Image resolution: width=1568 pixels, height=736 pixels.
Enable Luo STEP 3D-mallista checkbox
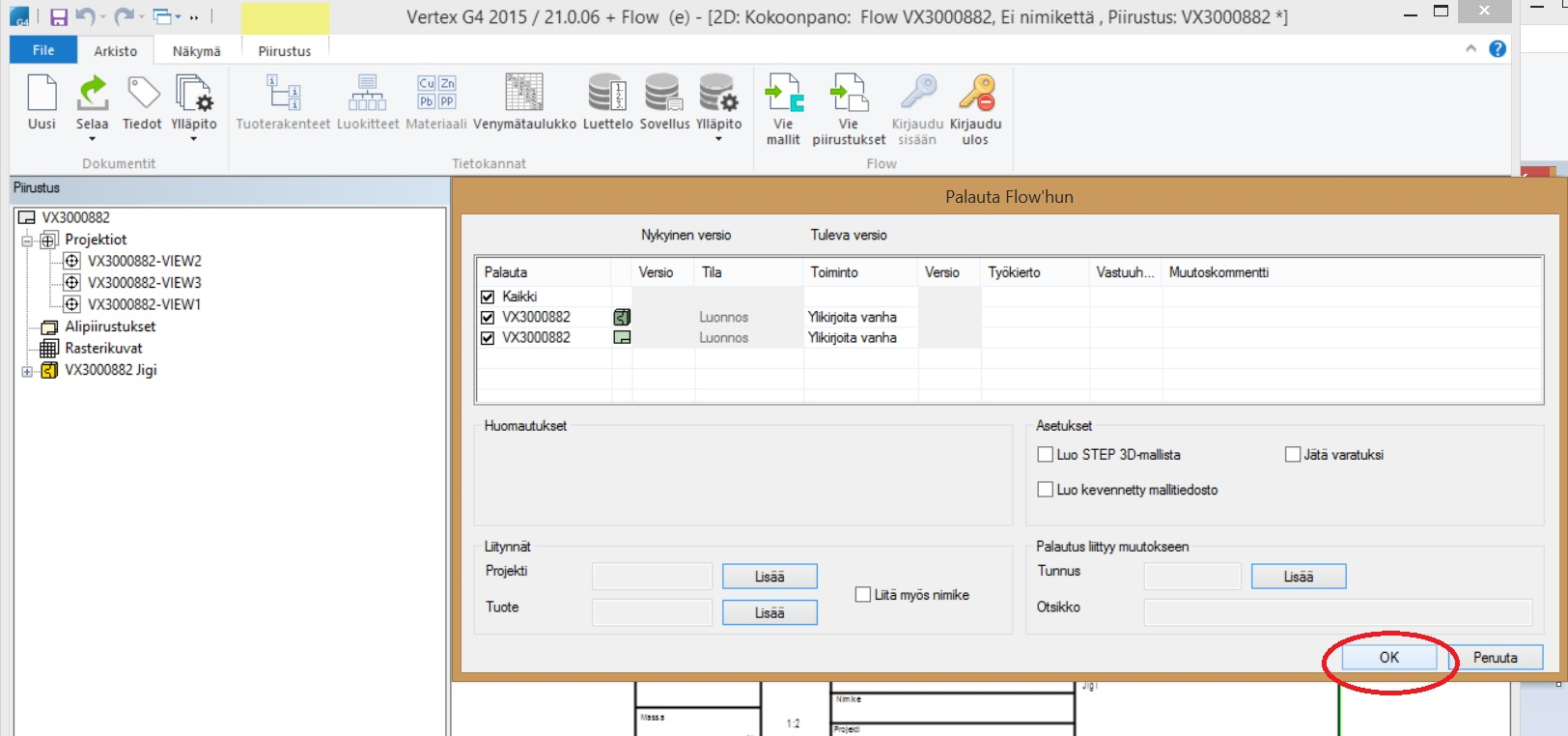coord(1045,454)
